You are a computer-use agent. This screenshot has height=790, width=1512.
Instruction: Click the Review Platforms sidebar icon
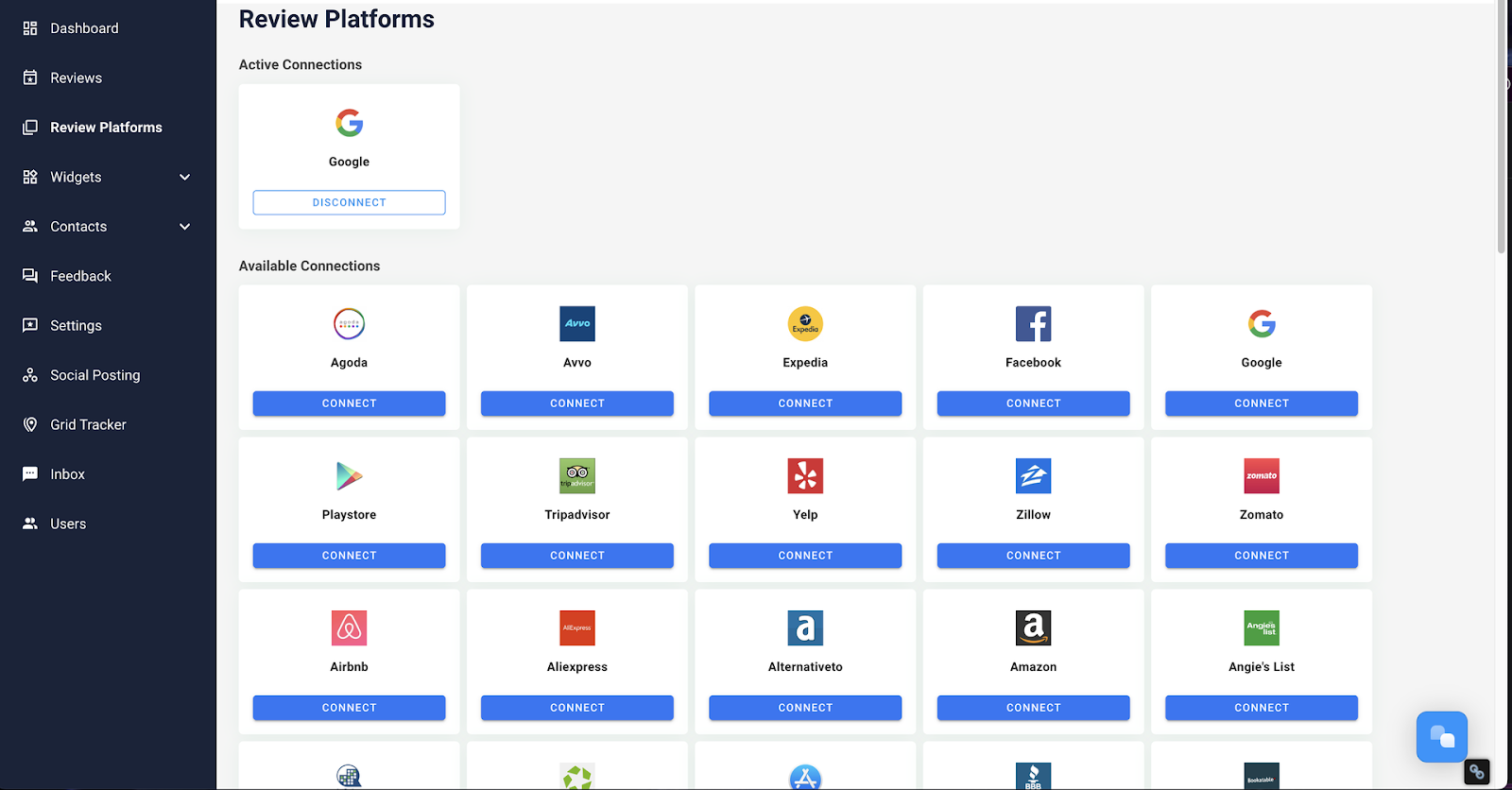(30, 128)
